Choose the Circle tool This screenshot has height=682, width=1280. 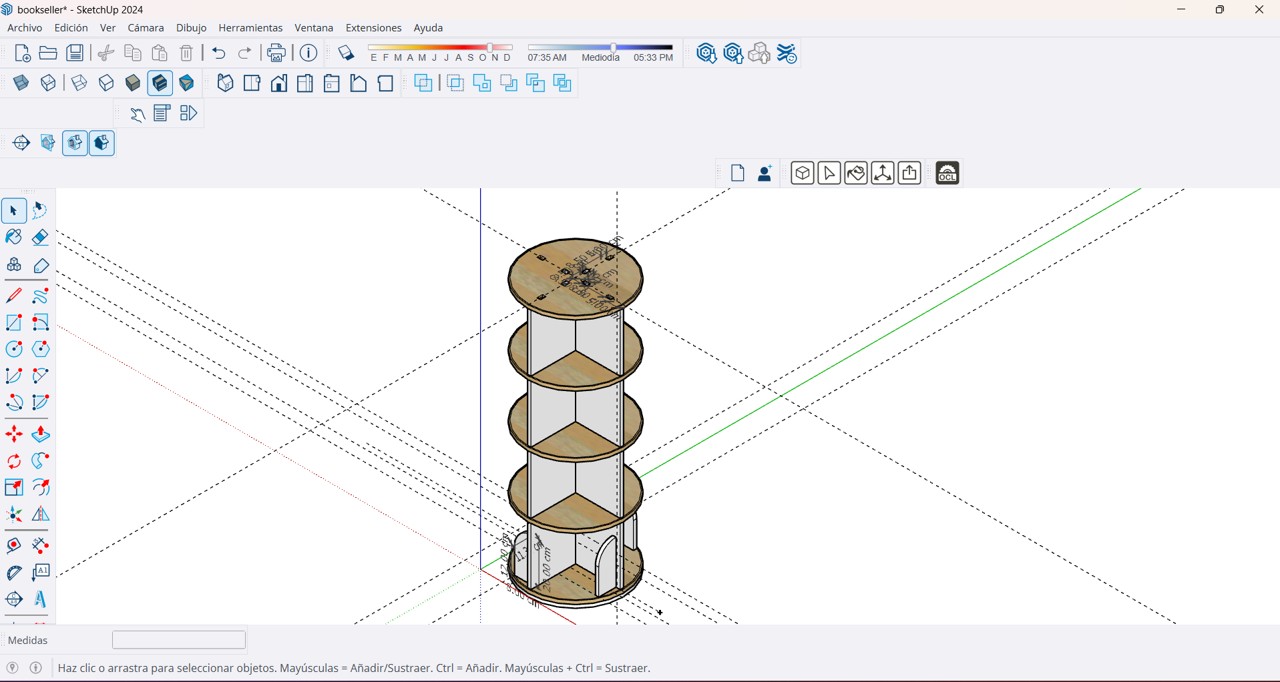click(14, 349)
